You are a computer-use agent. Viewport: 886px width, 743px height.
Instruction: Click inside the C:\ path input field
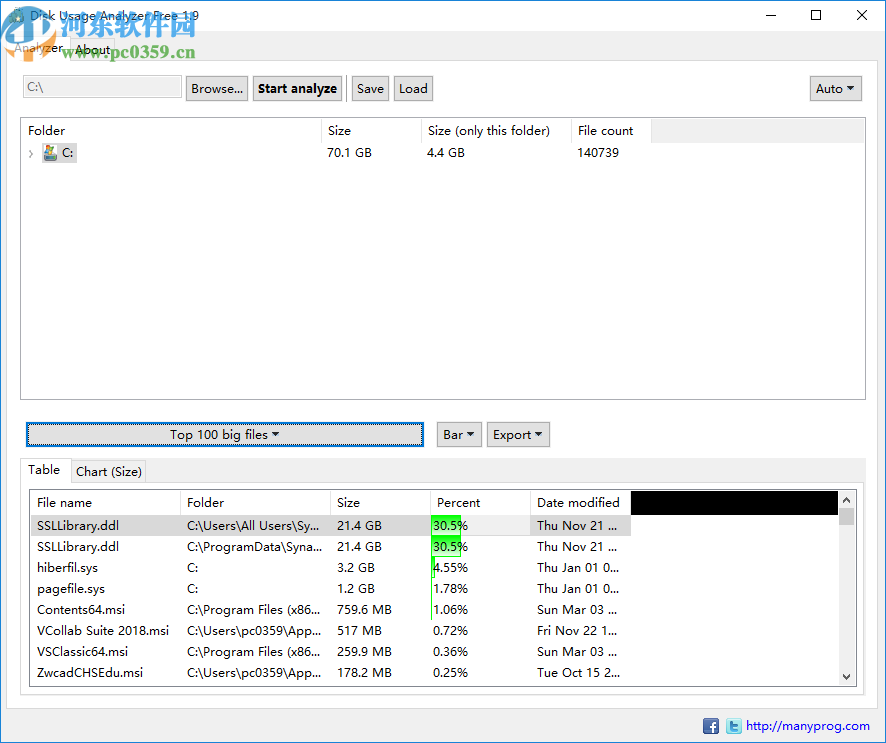101,88
